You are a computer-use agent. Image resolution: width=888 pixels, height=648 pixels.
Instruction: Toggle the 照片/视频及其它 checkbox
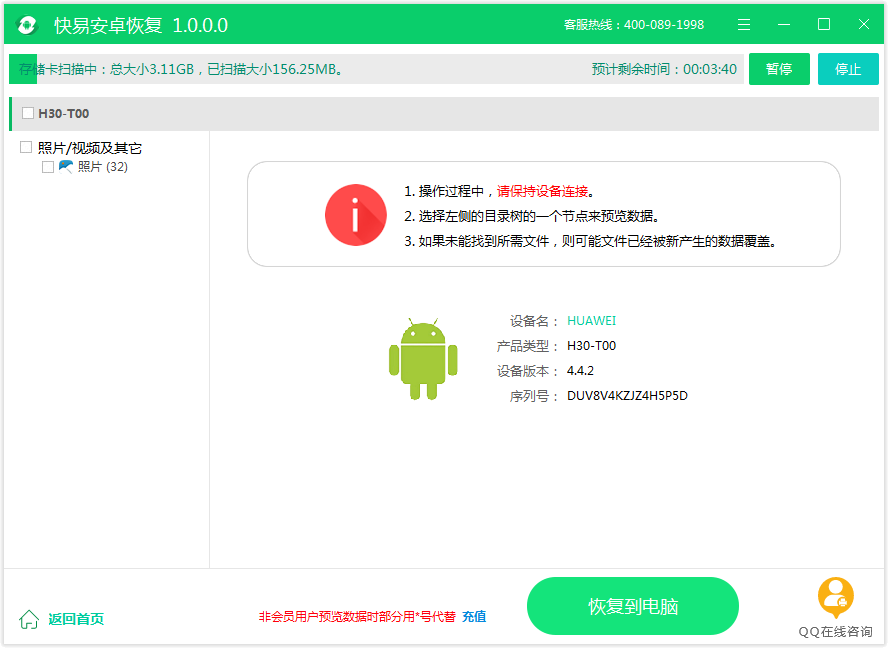tap(27, 147)
